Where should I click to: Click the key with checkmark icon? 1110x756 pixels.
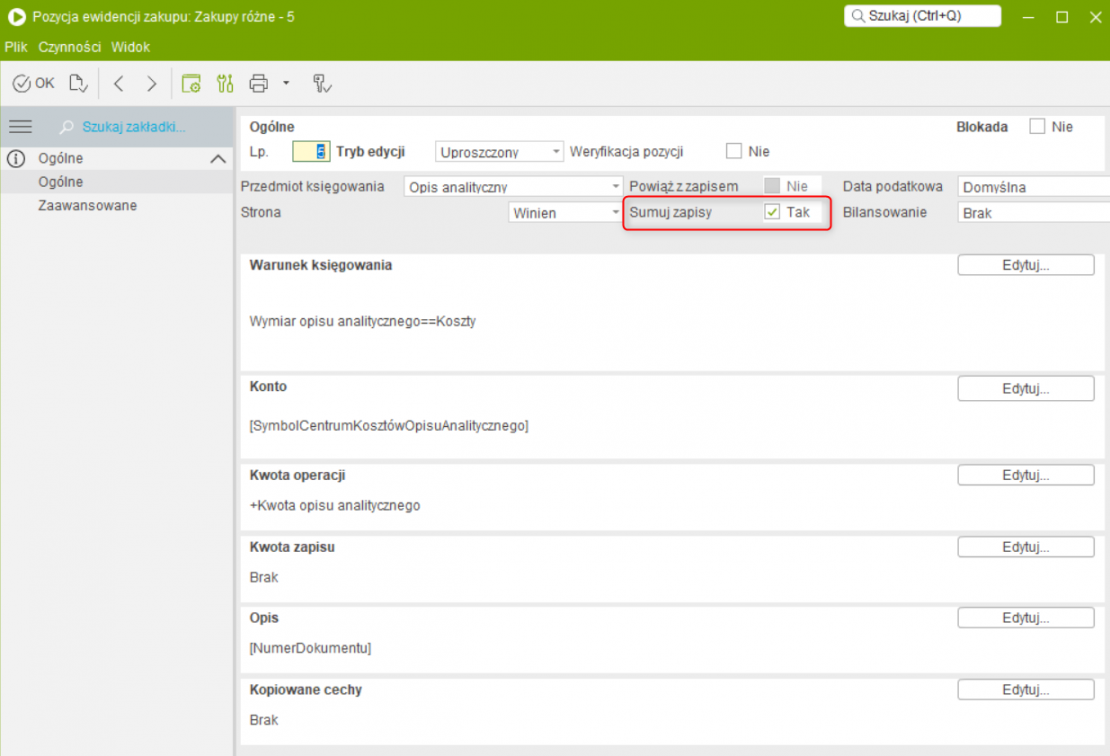322,83
